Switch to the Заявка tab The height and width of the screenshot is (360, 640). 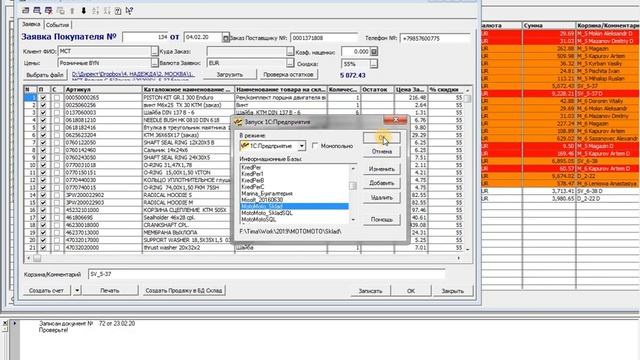[31, 24]
